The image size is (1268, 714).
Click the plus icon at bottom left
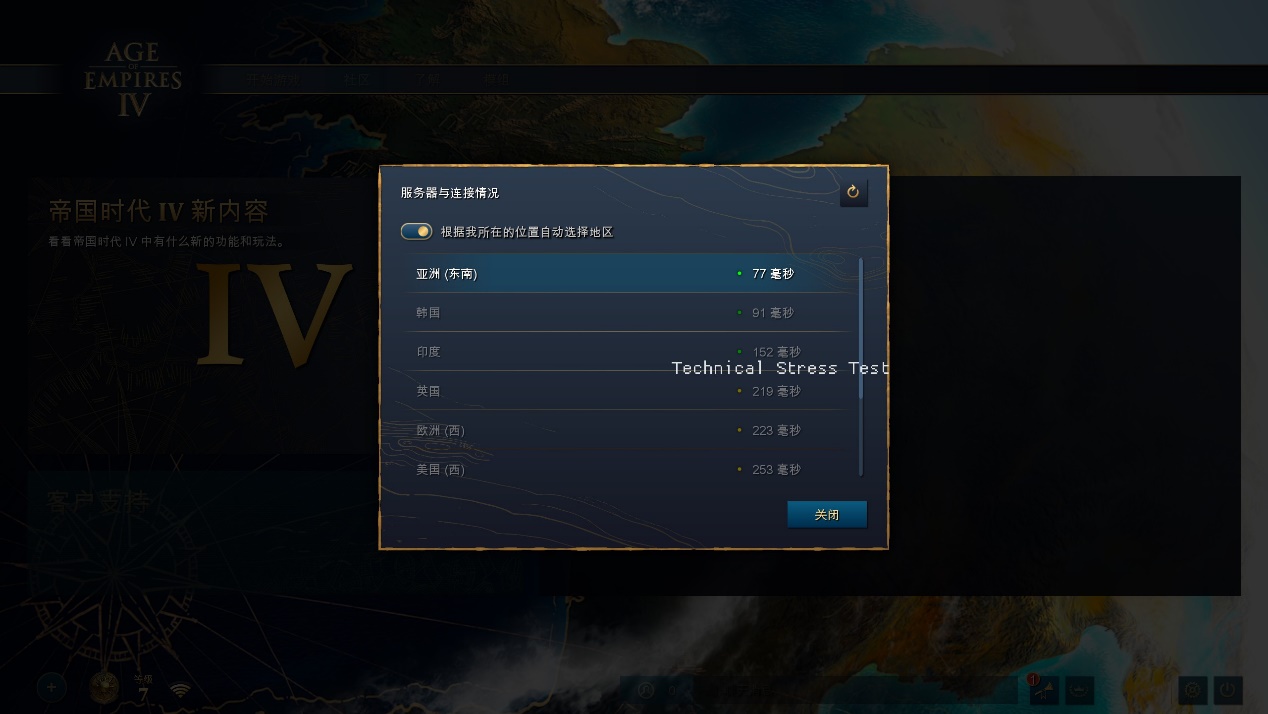52,687
